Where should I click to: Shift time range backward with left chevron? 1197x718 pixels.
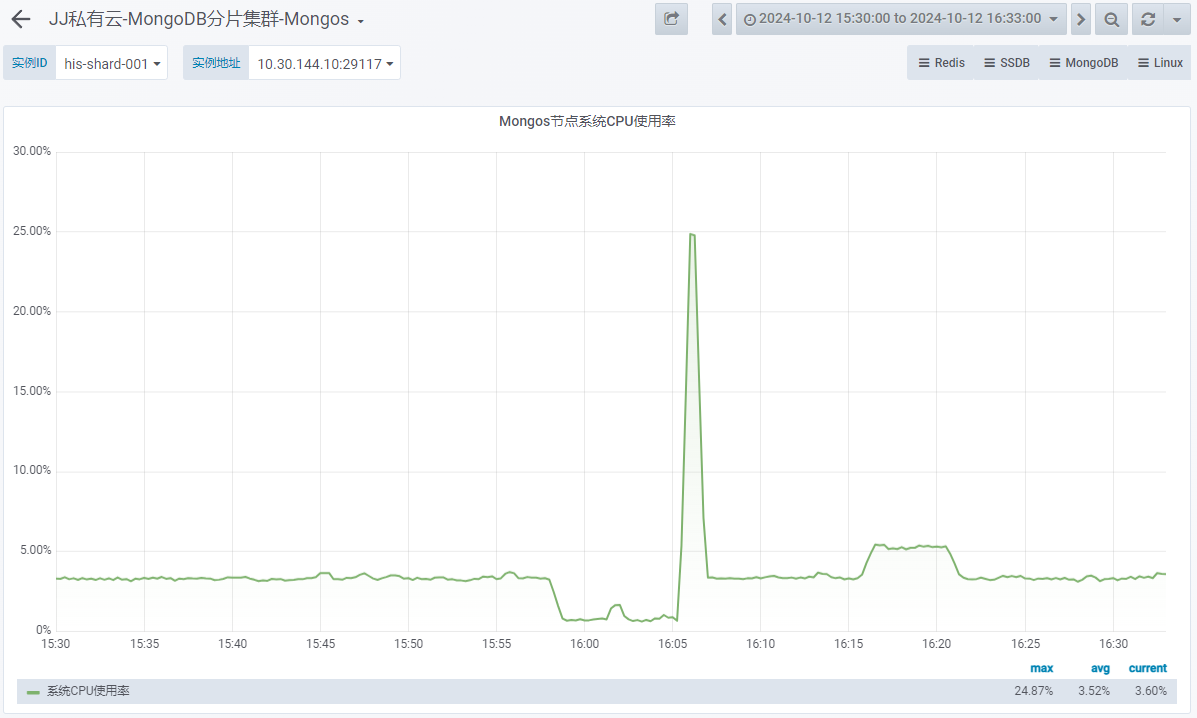722,19
